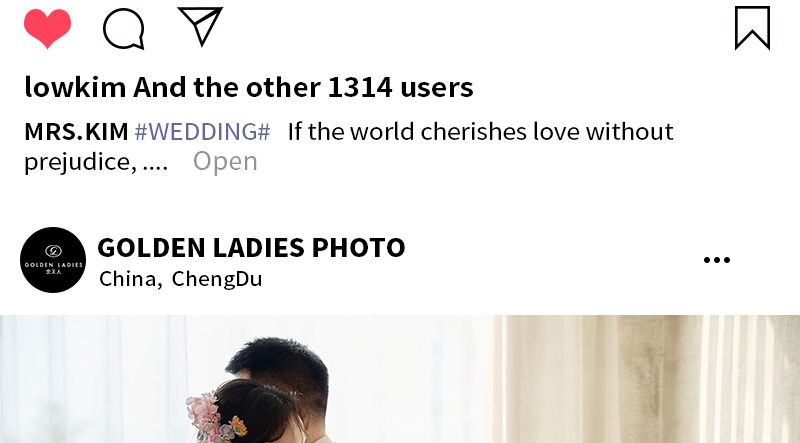Open the Golden Ladies round logo avatar
Viewport: 800px width, 443px height.
pyautogui.click(x=53, y=260)
